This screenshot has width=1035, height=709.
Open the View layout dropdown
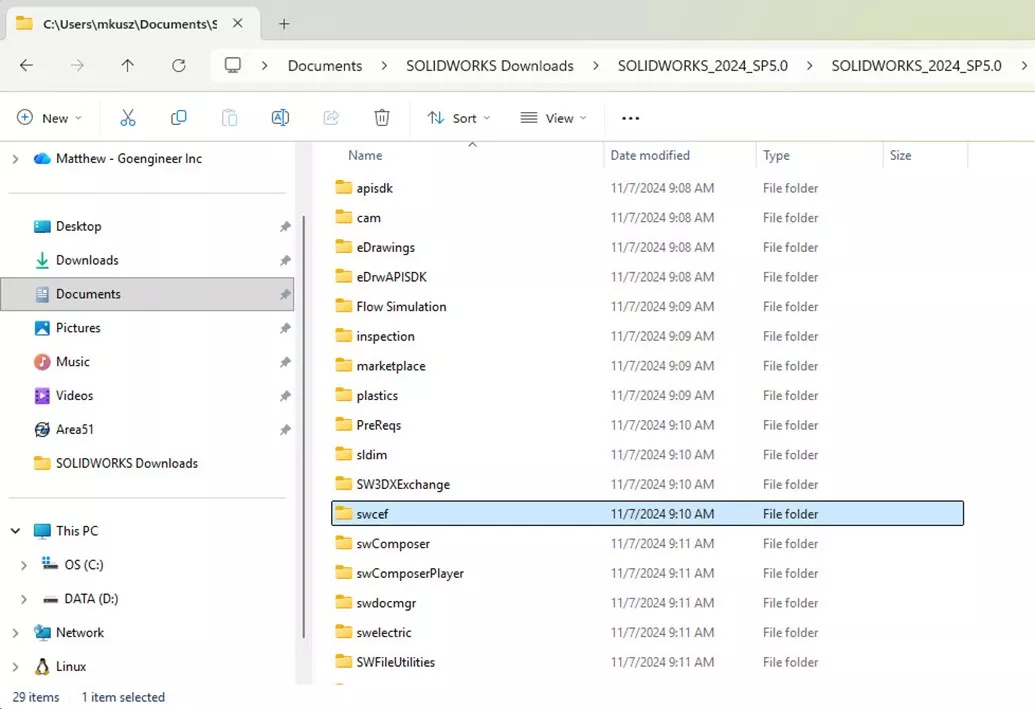553,118
